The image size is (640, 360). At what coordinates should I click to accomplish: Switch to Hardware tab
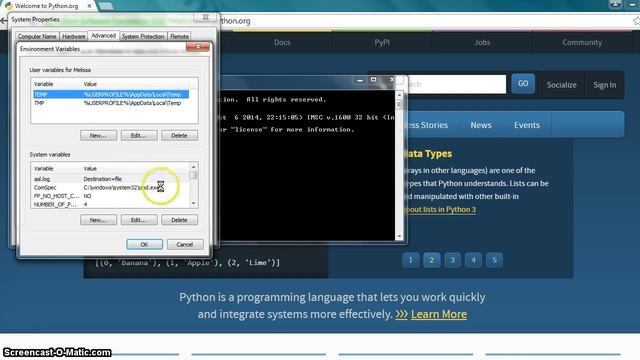click(x=73, y=36)
